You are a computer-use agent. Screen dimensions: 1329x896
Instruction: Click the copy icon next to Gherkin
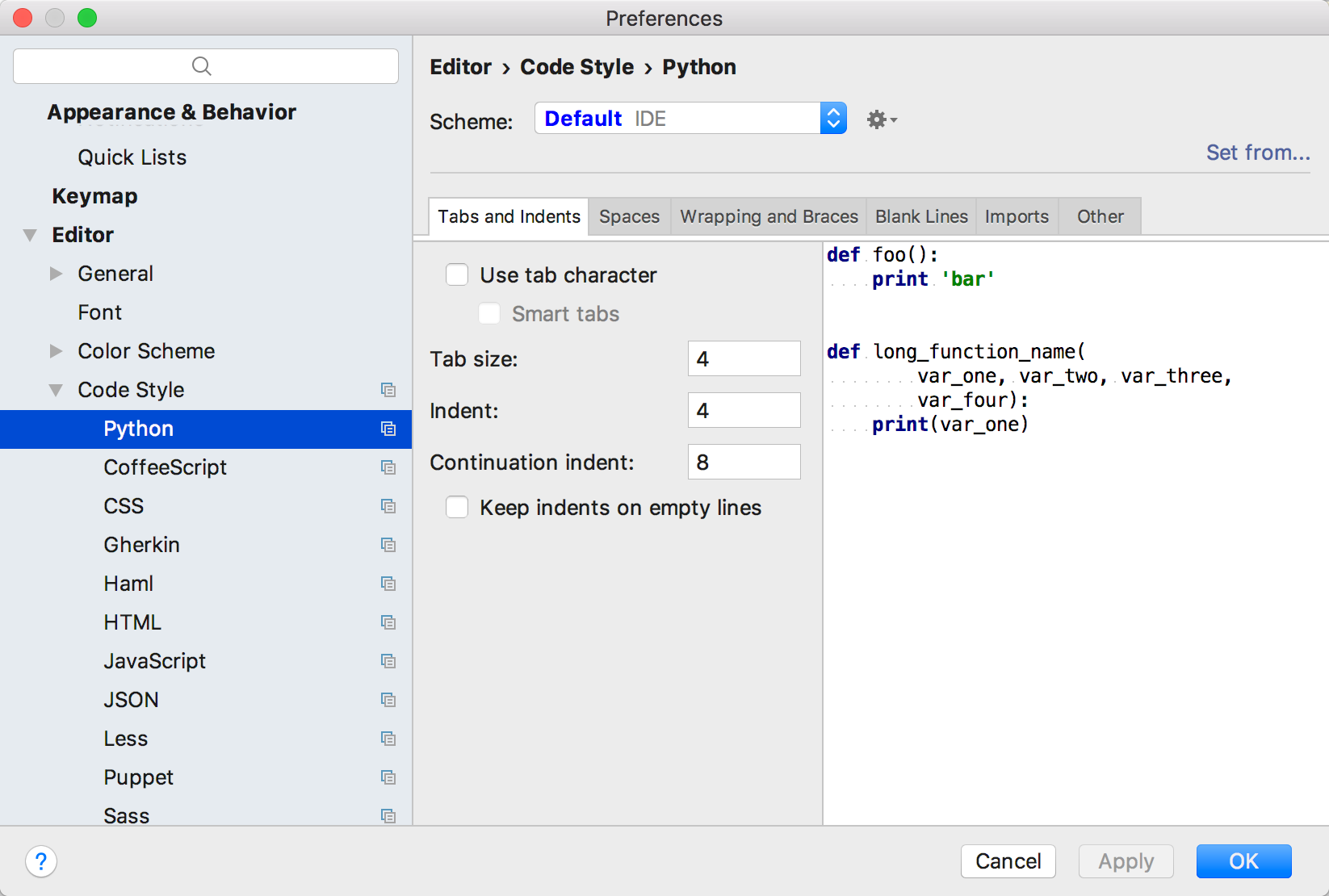388,545
